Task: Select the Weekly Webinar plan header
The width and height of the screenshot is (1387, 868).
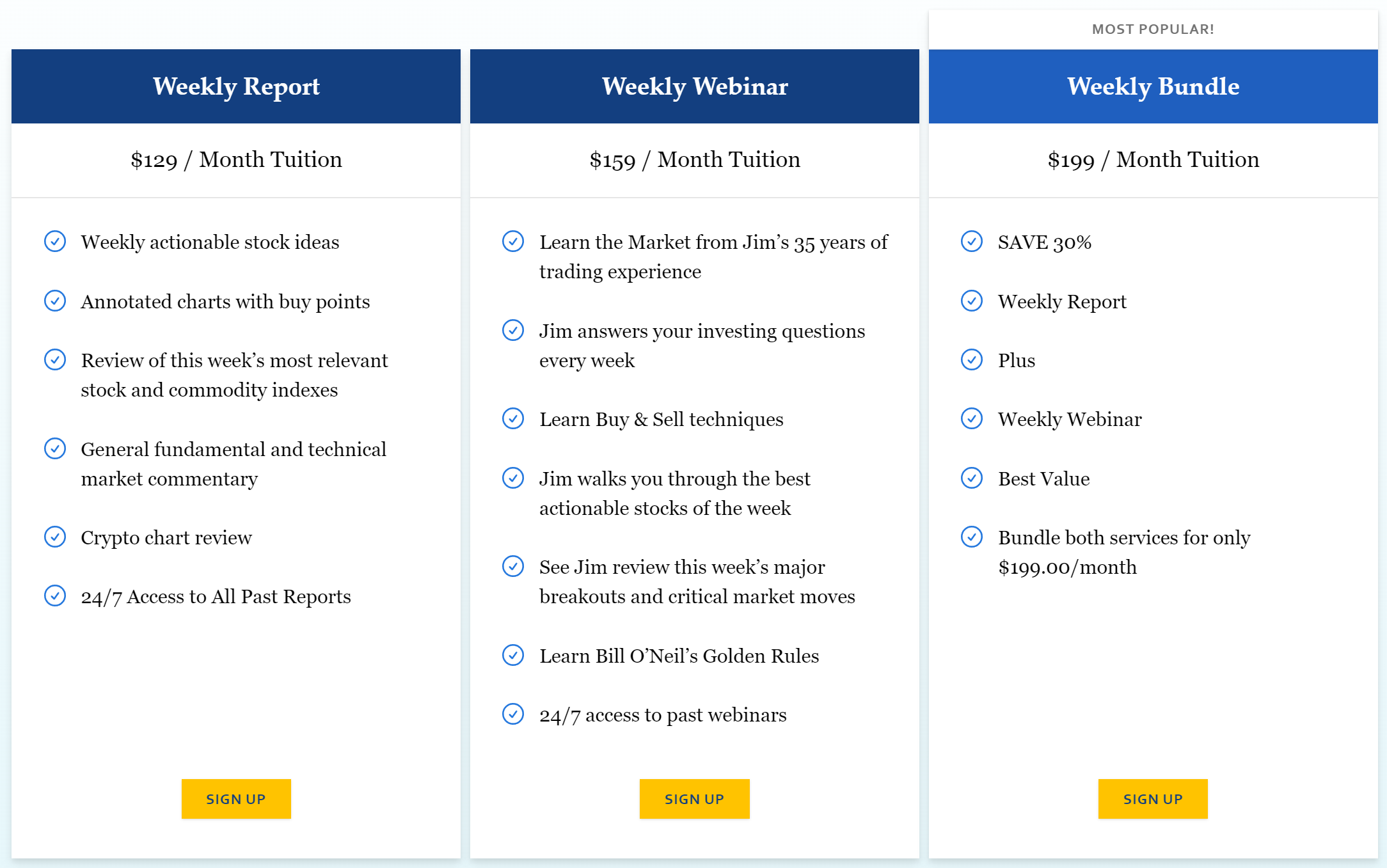Action: click(695, 86)
